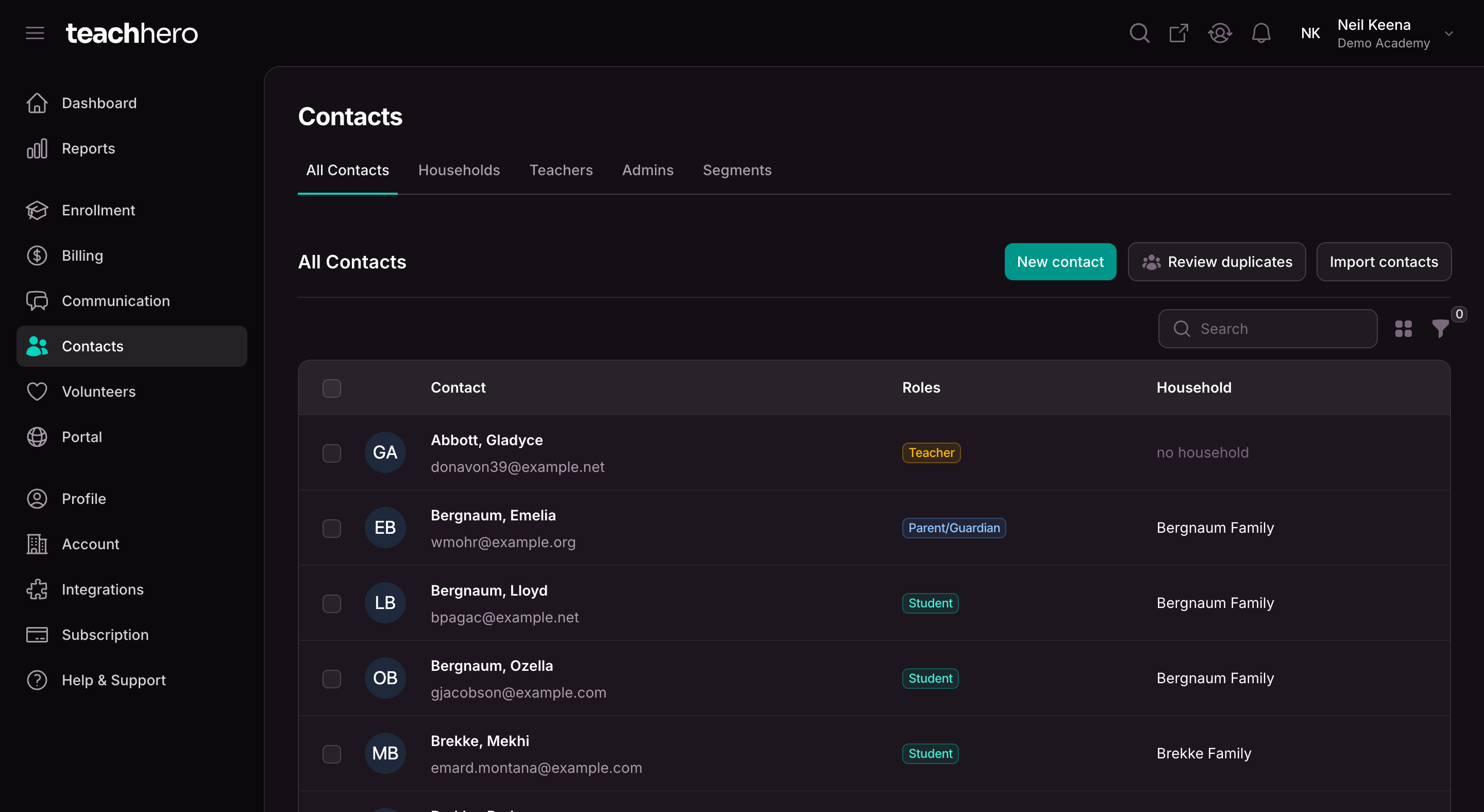1484x812 pixels.
Task: Click the New contact button
Action: coord(1060,262)
